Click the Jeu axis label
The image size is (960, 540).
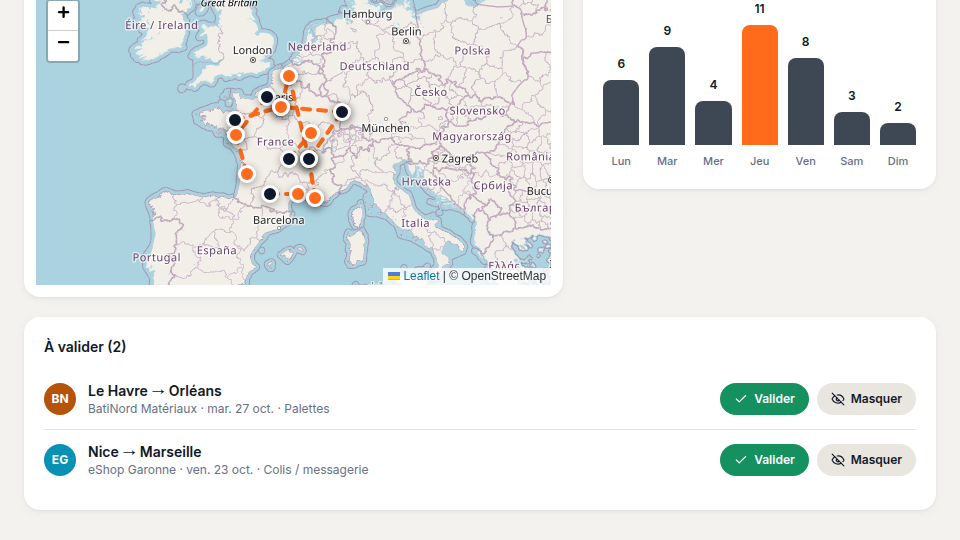point(760,161)
